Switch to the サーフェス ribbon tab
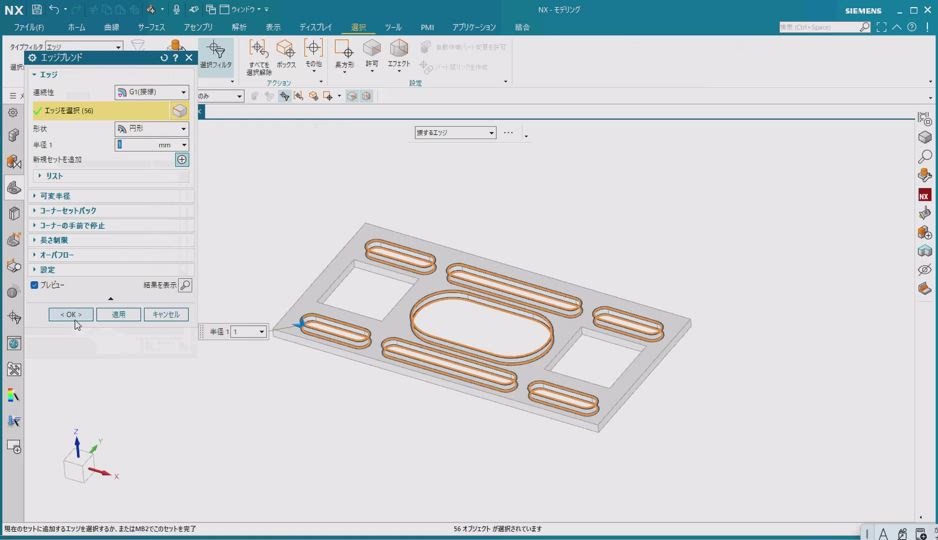The height and width of the screenshot is (540, 938). 151,28
